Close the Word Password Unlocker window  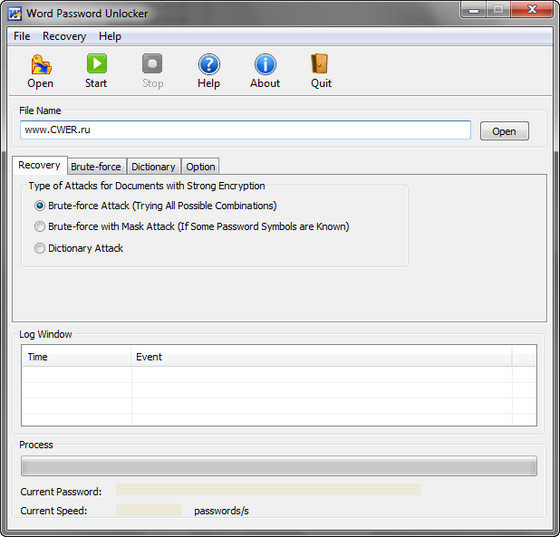click(532, 9)
